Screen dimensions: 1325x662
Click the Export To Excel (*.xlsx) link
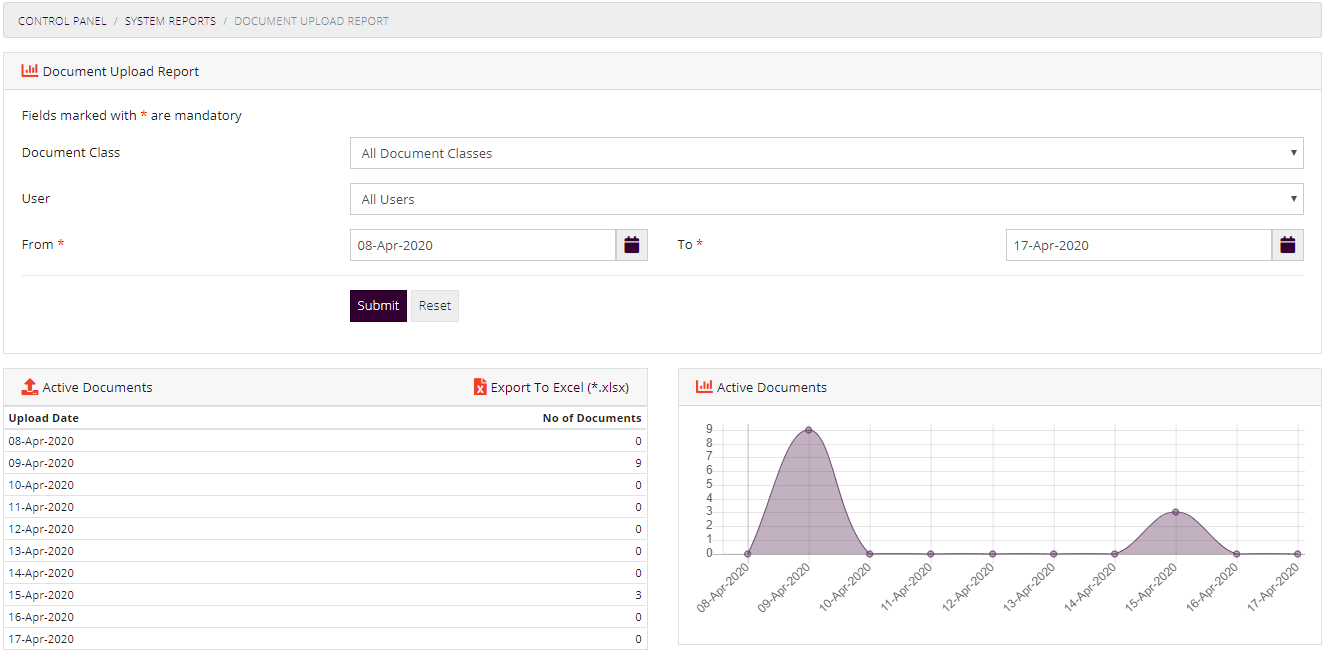point(557,386)
